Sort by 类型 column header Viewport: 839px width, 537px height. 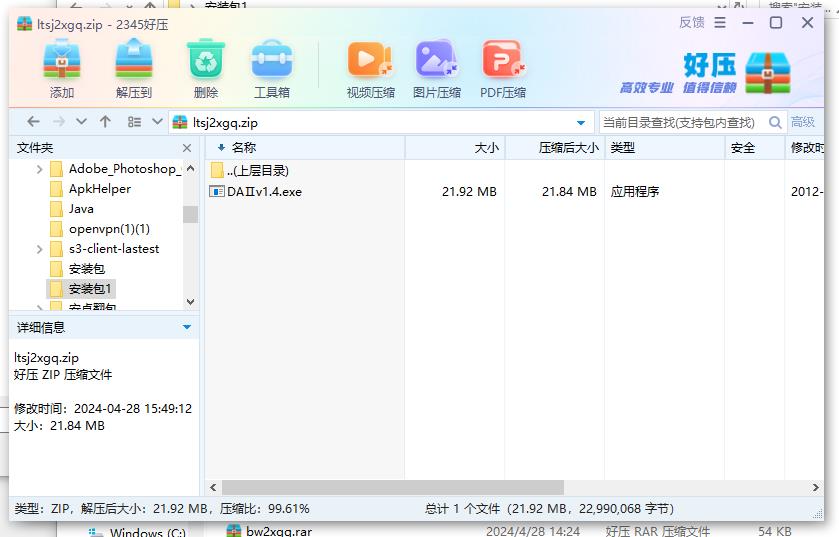(x=664, y=148)
